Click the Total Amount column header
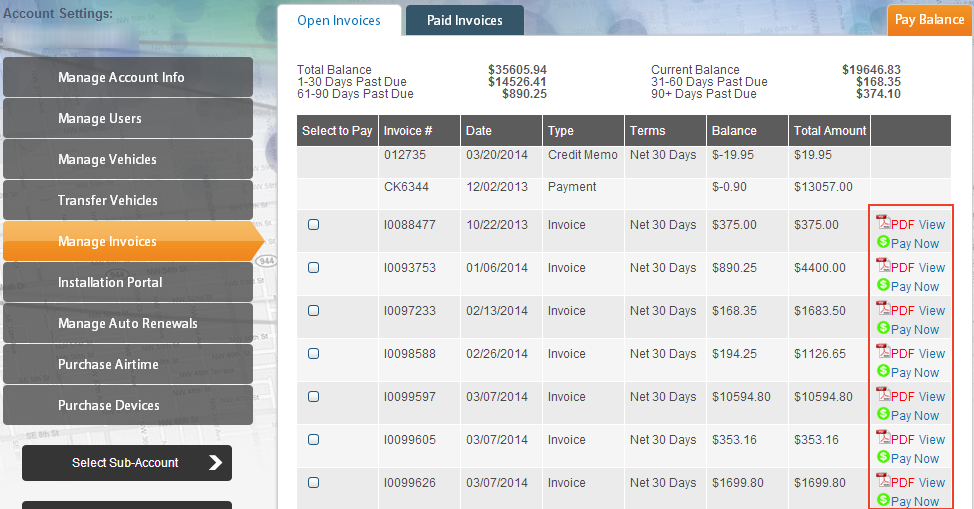This screenshot has height=509, width=974. (829, 131)
